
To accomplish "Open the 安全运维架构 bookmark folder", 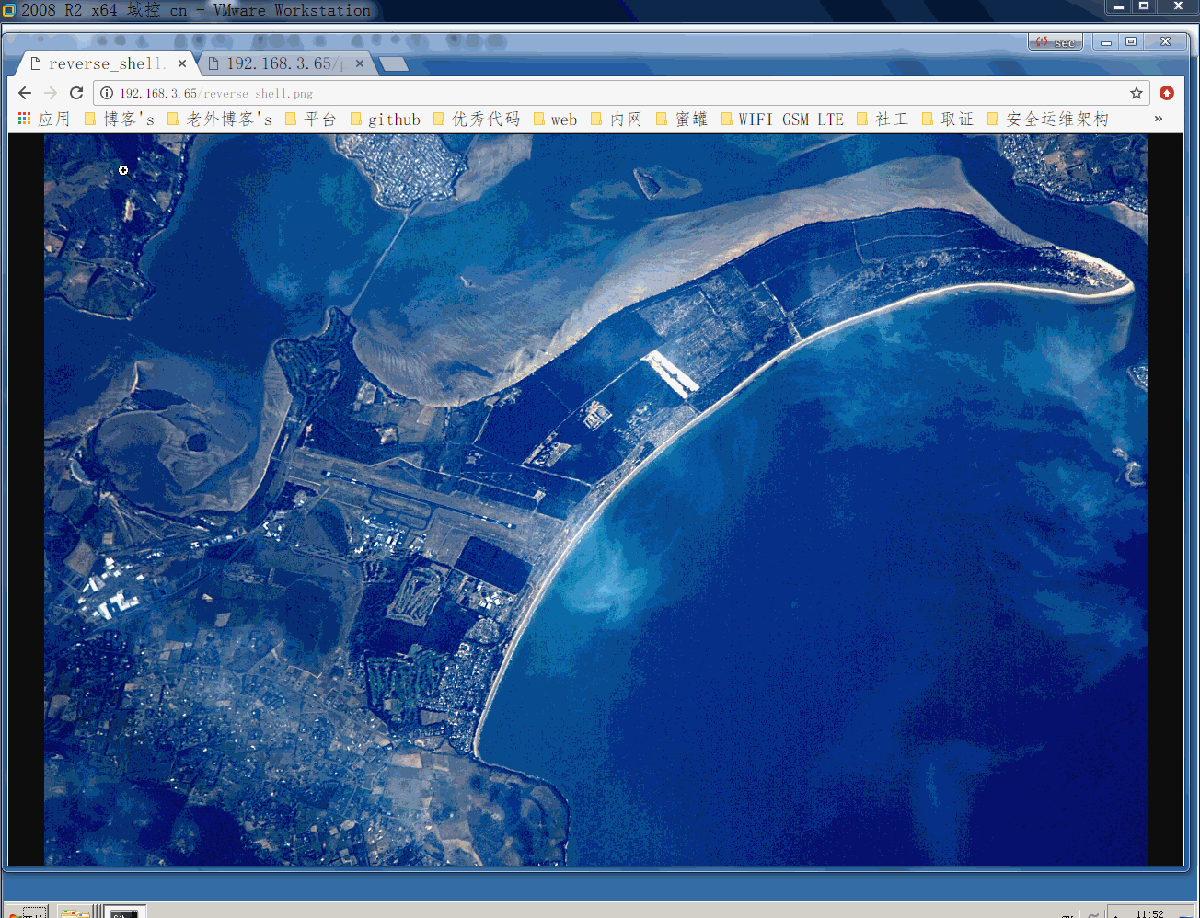I will pyautogui.click(x=1048, y=119).
